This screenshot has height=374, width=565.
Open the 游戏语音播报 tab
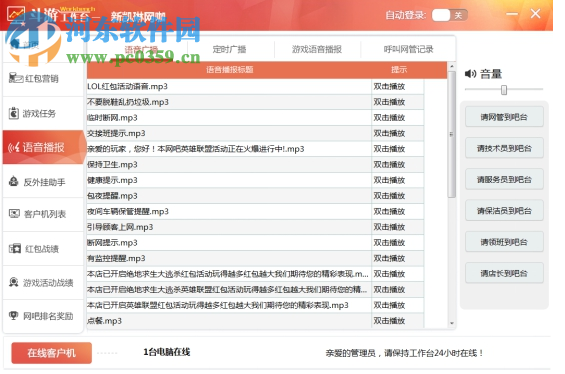tap(317, 49)
